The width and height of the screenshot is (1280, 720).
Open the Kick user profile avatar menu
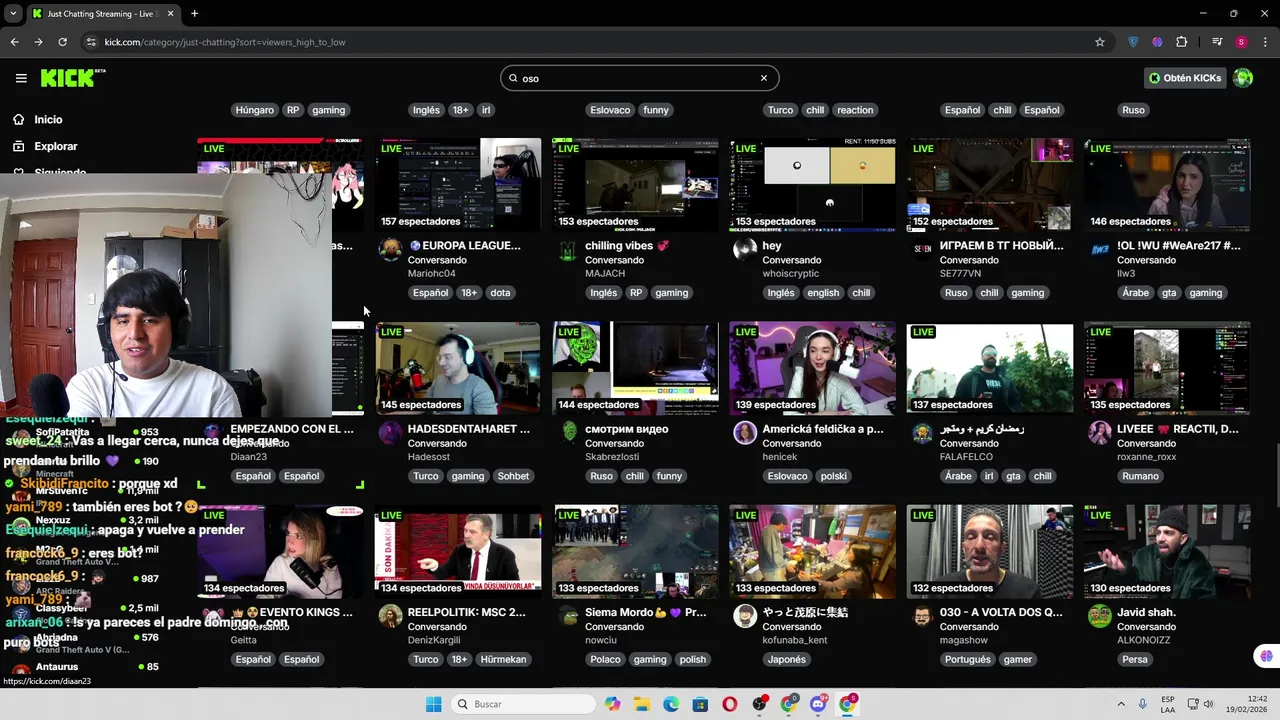click(1243, 78)
